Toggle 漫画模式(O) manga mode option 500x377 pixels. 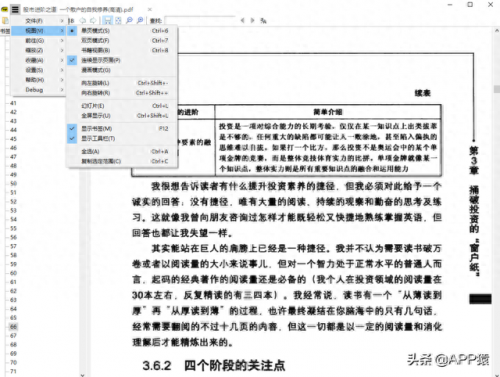pyautogui.click(x=123, y=70)
